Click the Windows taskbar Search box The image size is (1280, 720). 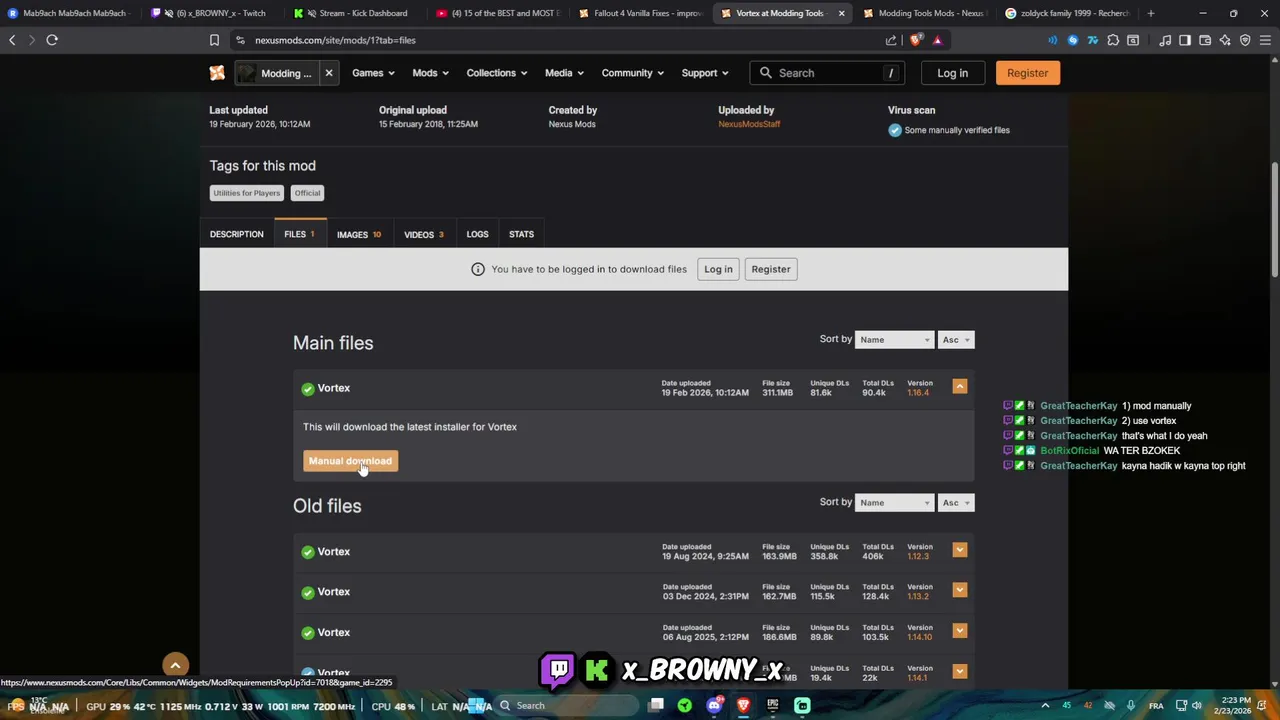coord(565,706)
